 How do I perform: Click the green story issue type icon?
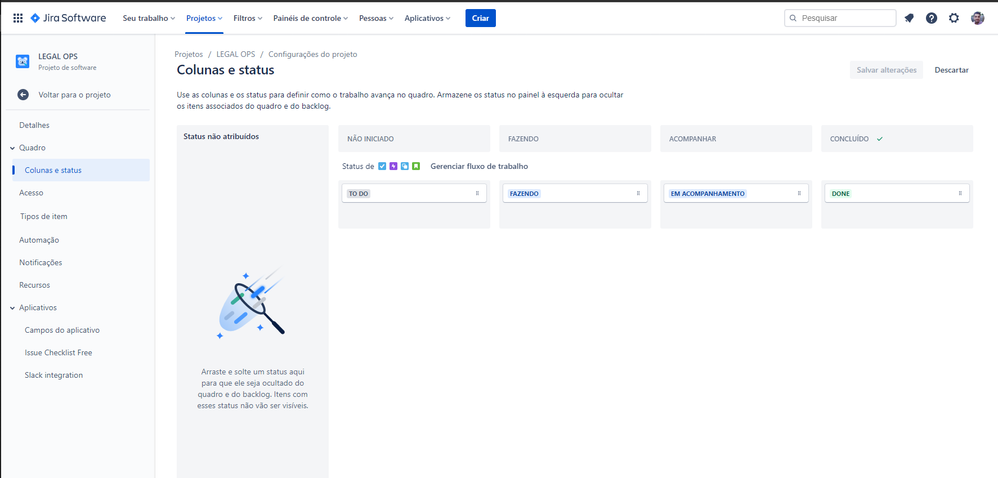point(416,167)
